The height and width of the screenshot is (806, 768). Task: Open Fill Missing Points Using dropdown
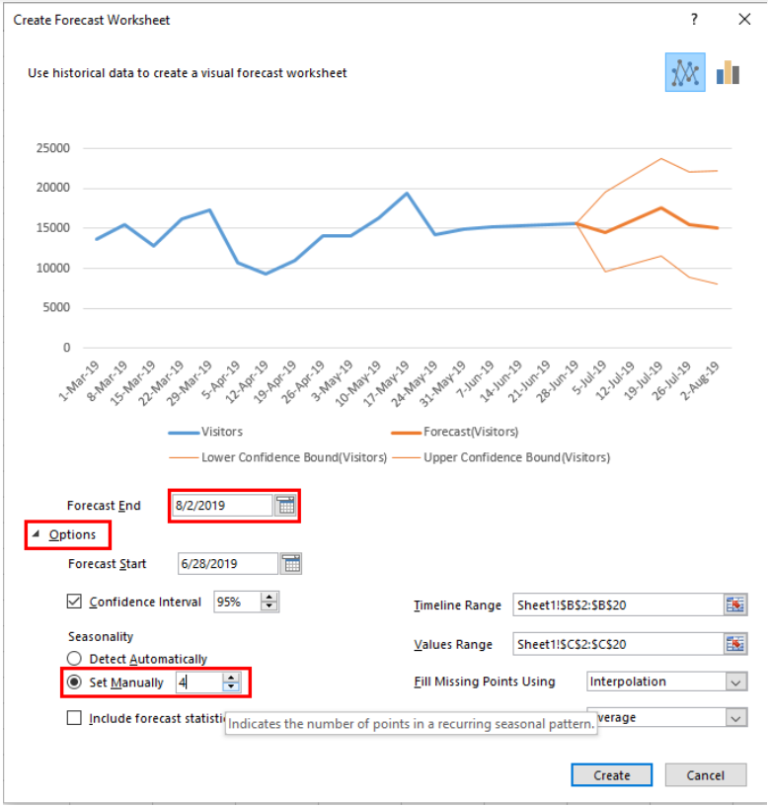pyautogui.click(x=736, y=682)
